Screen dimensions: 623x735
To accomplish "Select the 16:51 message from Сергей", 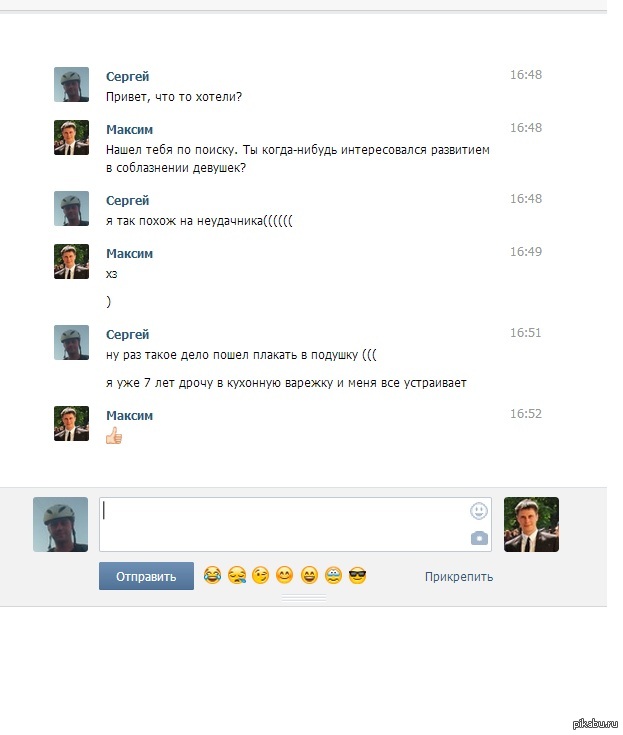I will [x=298, y=359].
